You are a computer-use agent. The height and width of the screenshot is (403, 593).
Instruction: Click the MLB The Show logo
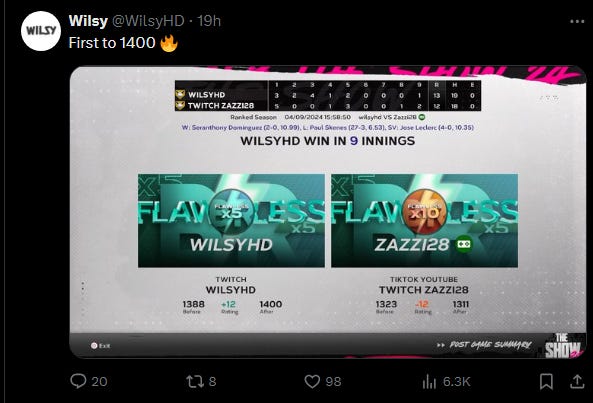pos(562,346)
